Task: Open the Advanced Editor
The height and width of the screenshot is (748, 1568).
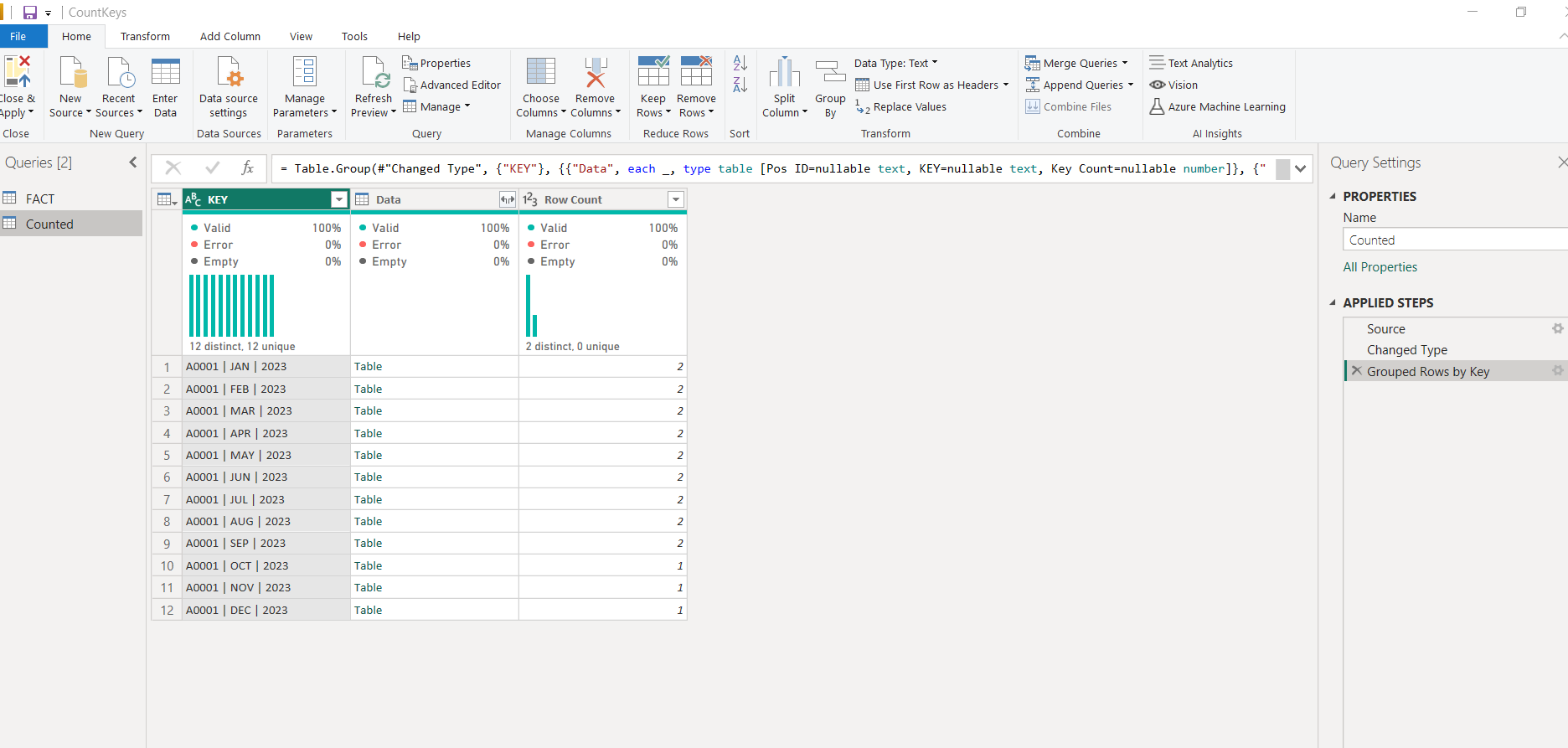Action: (451, 85)
